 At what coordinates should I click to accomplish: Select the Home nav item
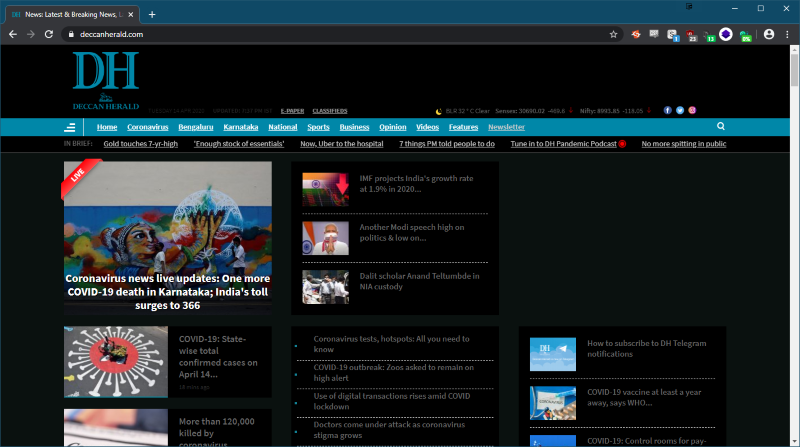point(107,127)
